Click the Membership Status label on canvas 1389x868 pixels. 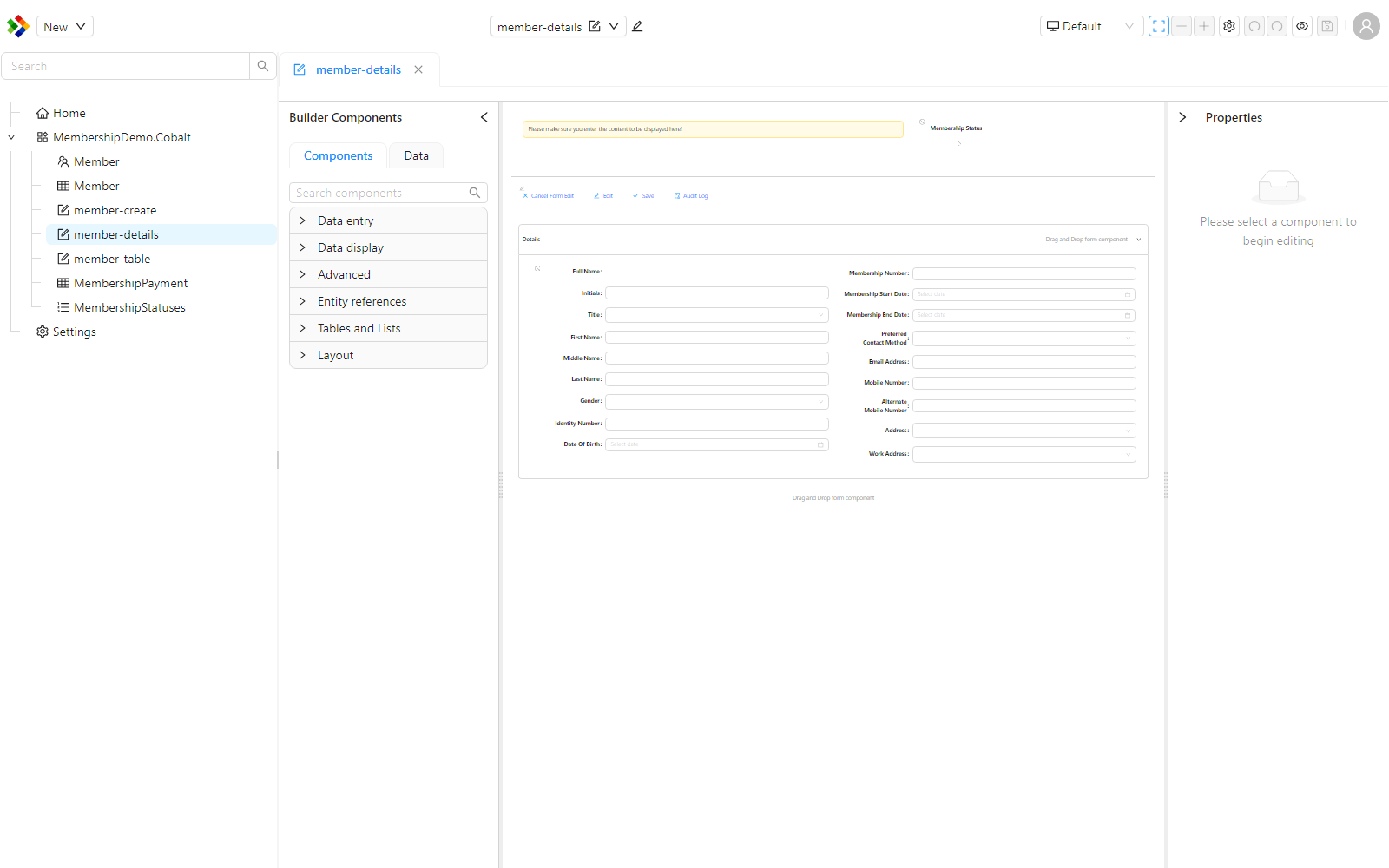pyautogui.click(x=956, y=128)
